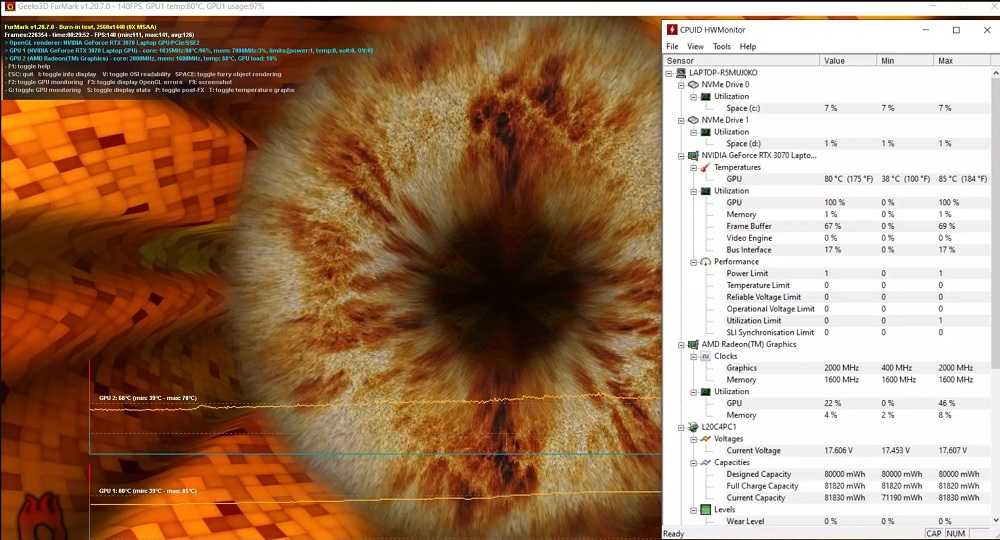Click the Capacities icon in battery section
The width and height of the screenshot is (1000, 540).
(x=705, y=463)
